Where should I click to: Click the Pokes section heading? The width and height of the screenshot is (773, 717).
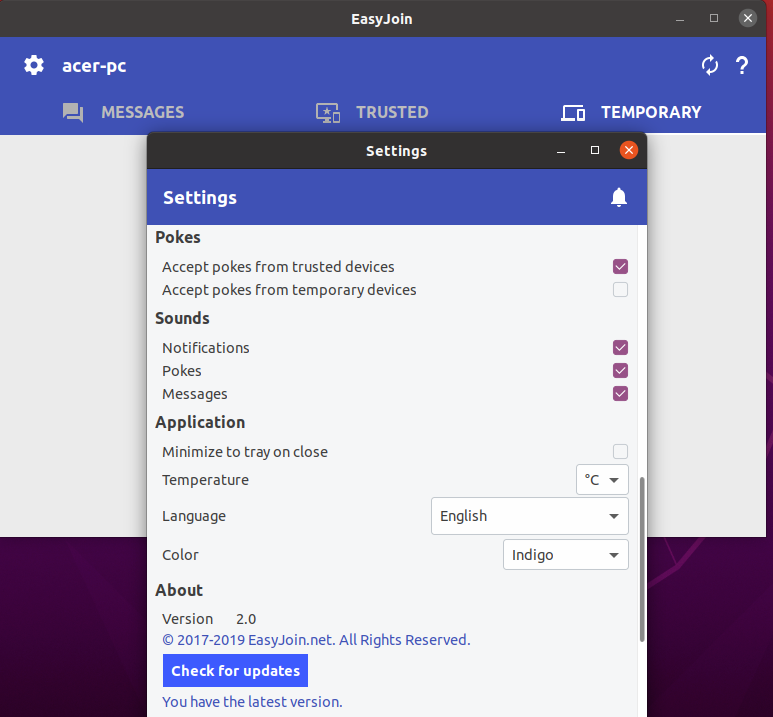pyautogui.click(x=178, y=237)
